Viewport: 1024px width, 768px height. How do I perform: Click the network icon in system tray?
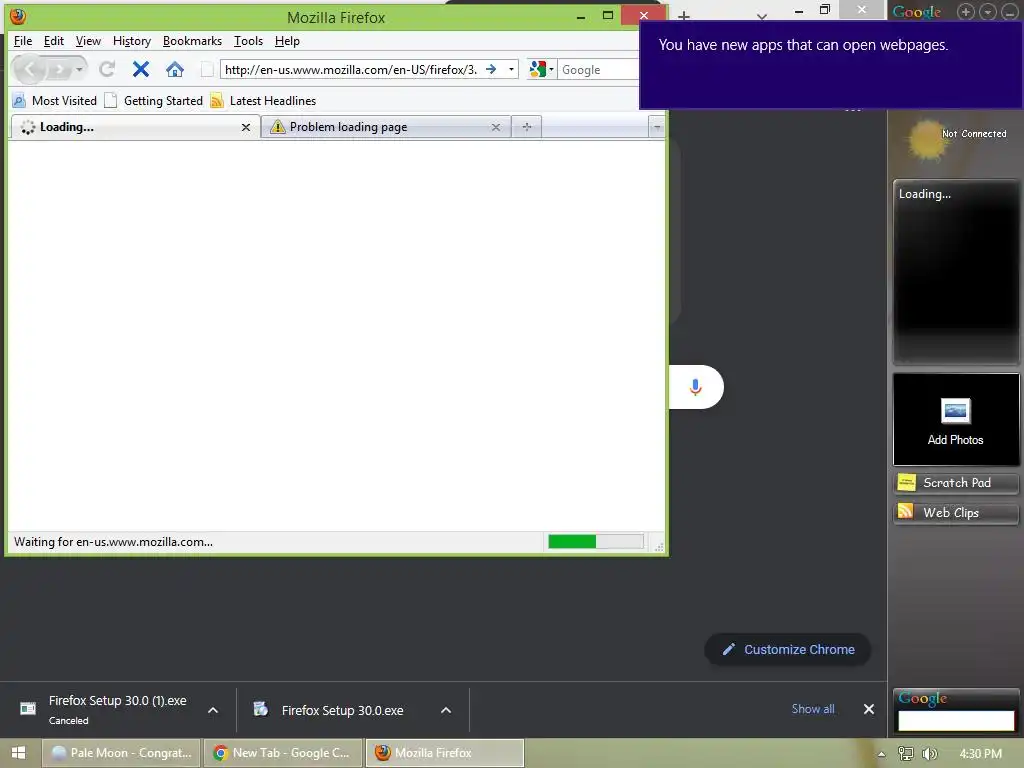tap(906, 754)
